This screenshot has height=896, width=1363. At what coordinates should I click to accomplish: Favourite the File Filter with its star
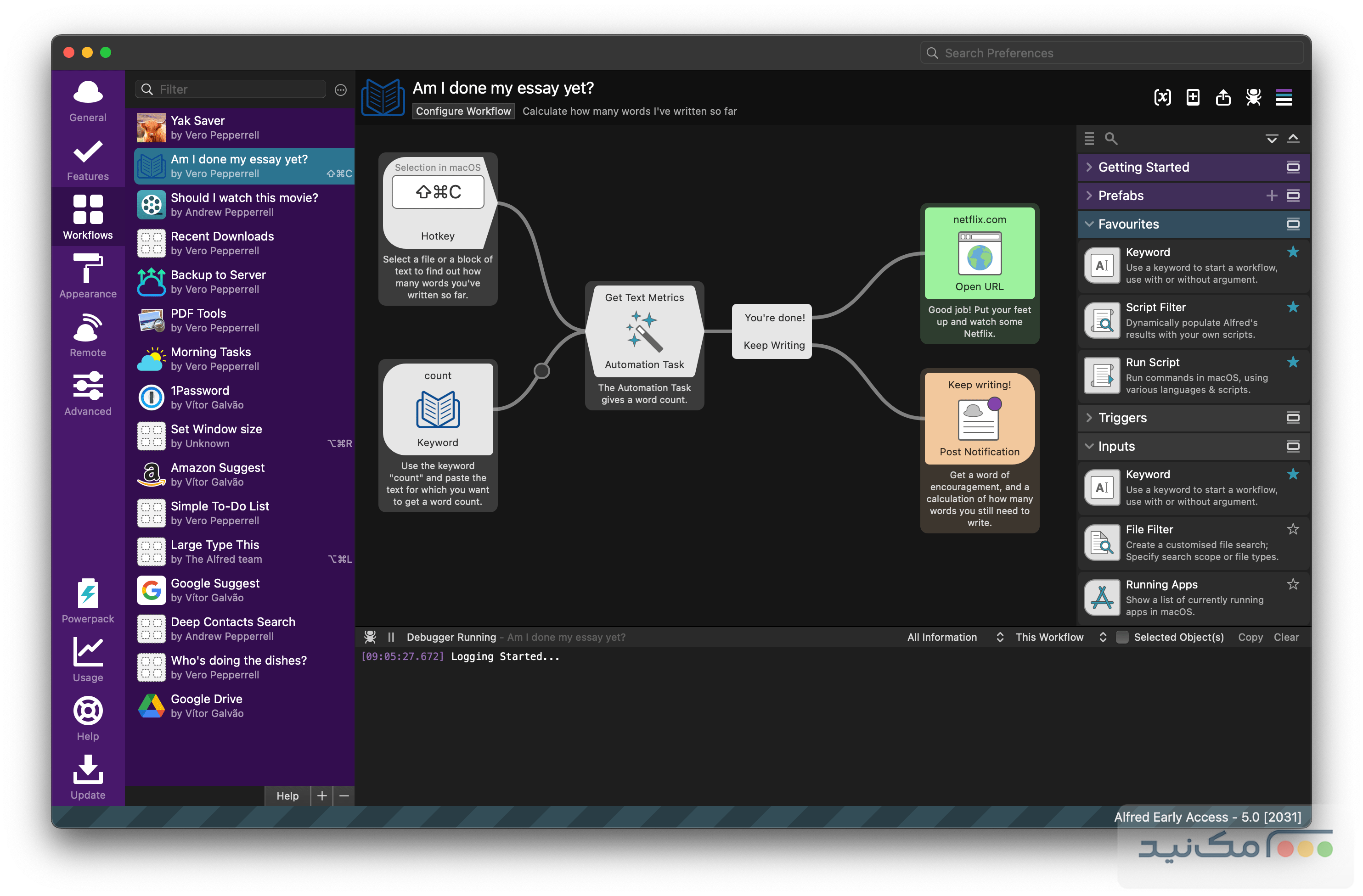tap(1293, 529)
